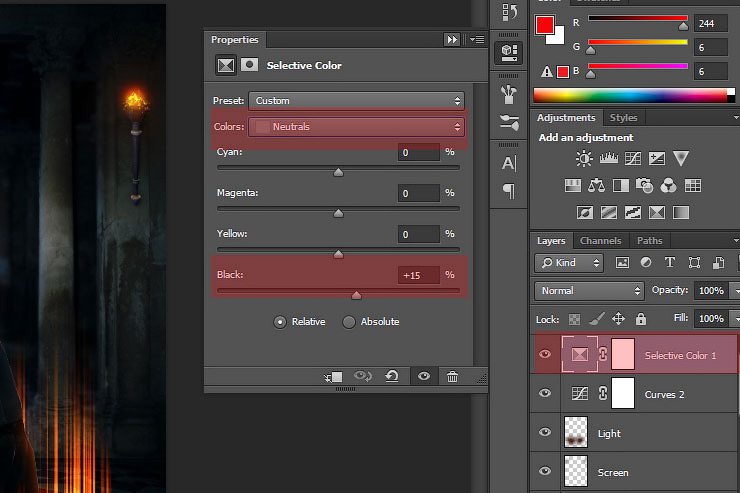Image resolution: width=740 pixels, height=493 pixels.
Task: Click the Brightness/Contrast adjustment icon
Action: click(584, 158)
